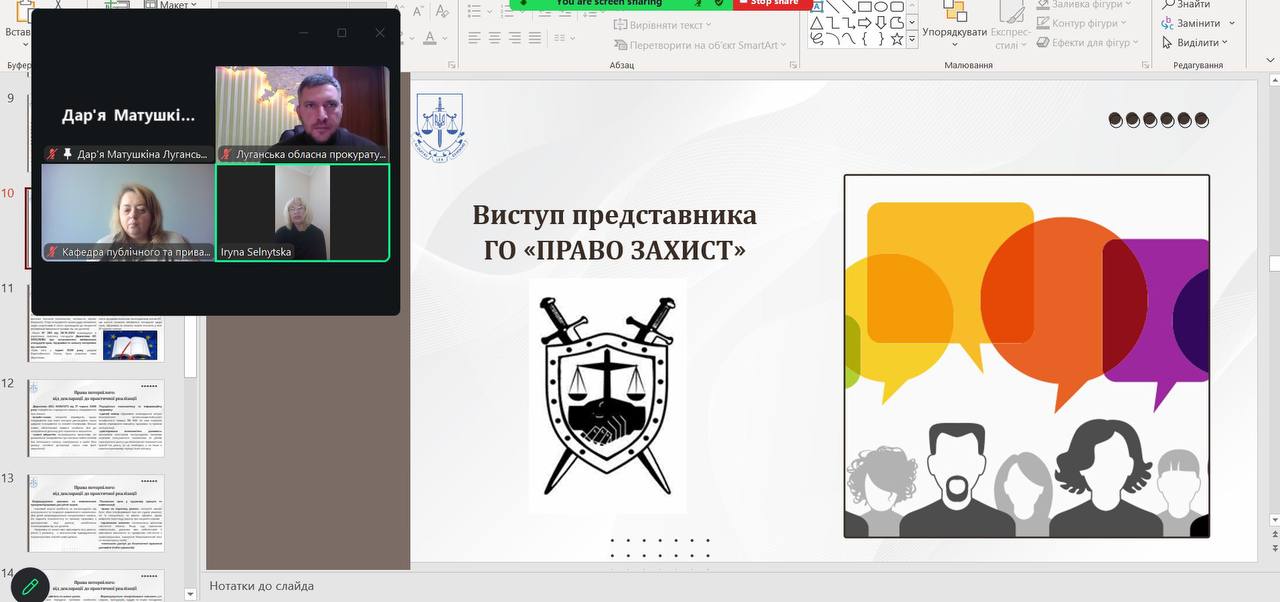Align text right in Абзац group

point(515,38)
